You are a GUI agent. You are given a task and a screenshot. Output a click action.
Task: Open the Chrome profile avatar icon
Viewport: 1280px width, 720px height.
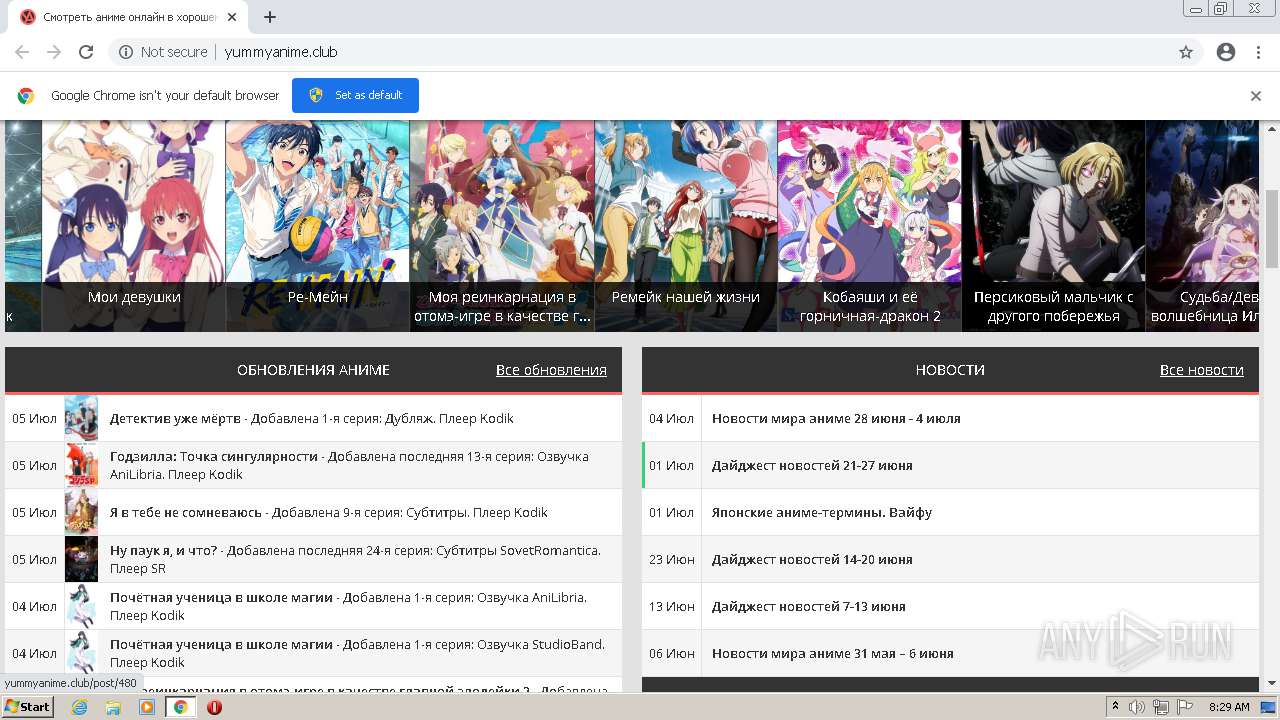(x=1226, y=52)
